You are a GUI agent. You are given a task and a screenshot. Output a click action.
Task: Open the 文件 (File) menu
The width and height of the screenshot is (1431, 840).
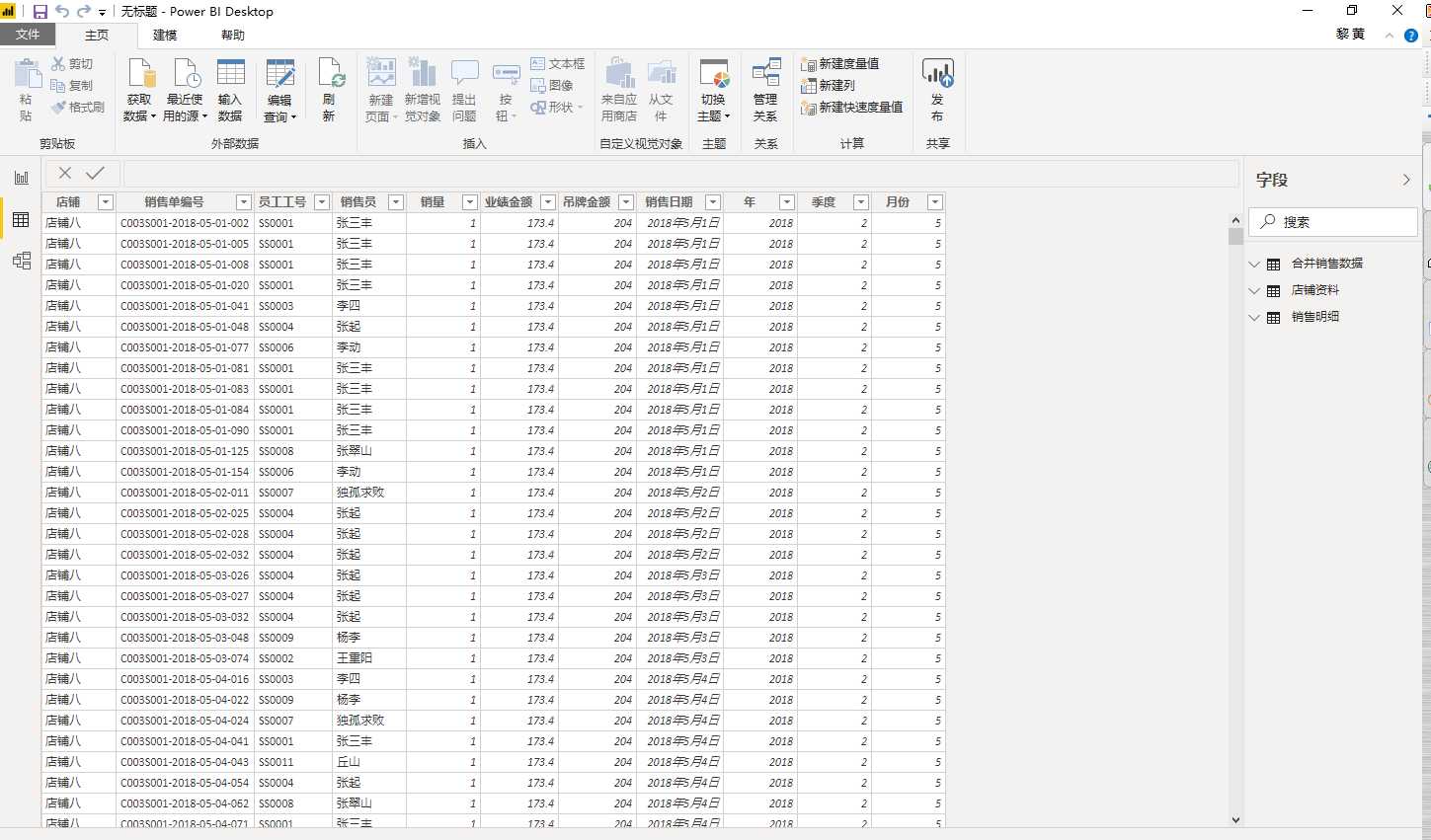[x=28, y=35]
